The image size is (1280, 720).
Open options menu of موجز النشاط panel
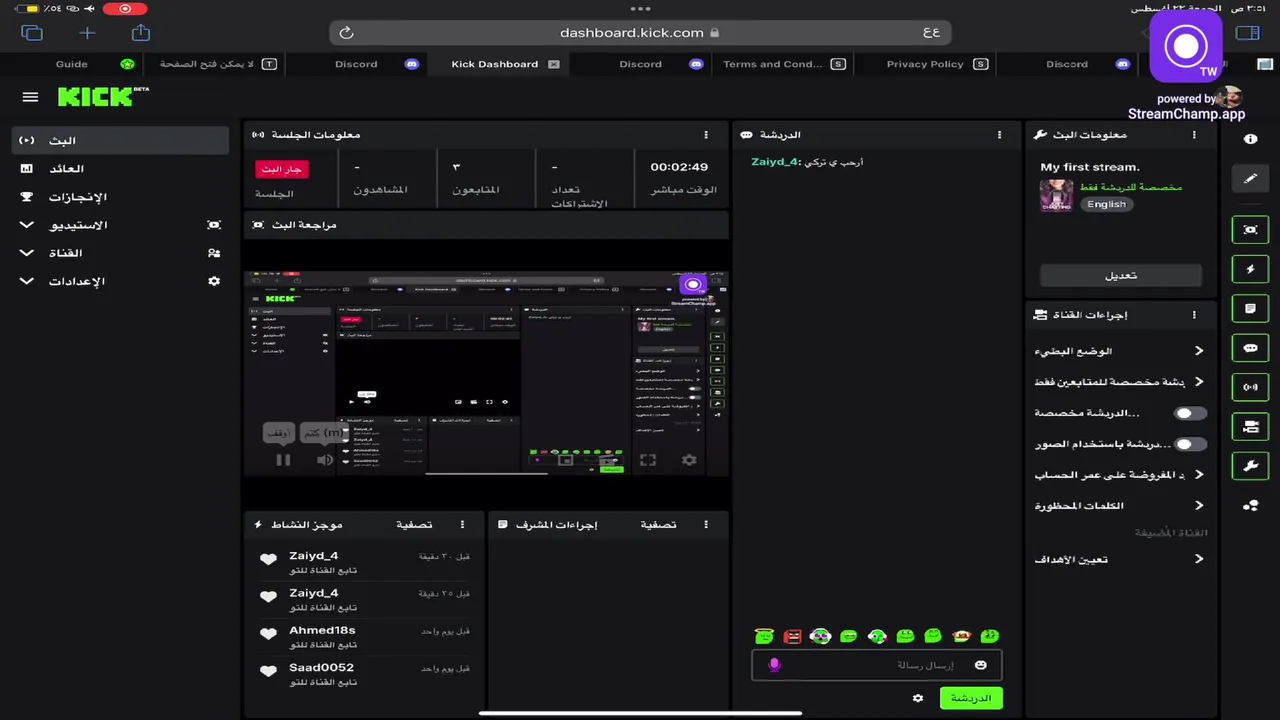click(x=462, y=525)
